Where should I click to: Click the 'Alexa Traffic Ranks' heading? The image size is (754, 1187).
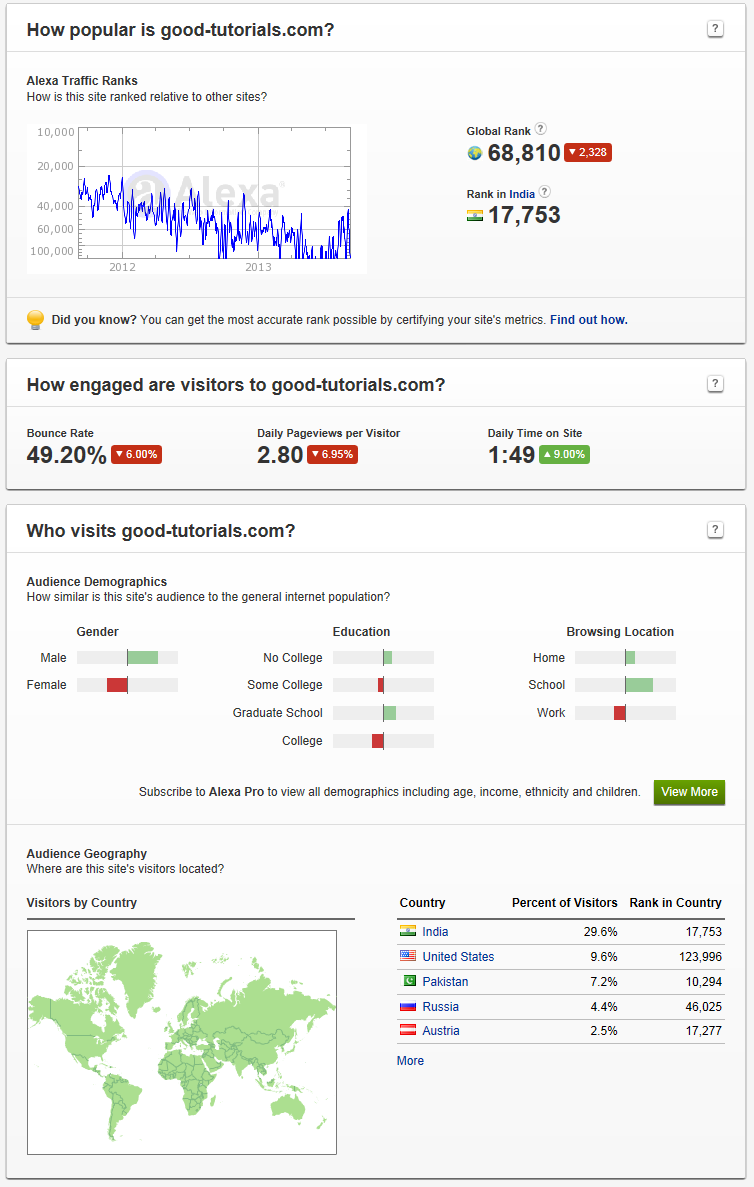click(82, 80)
